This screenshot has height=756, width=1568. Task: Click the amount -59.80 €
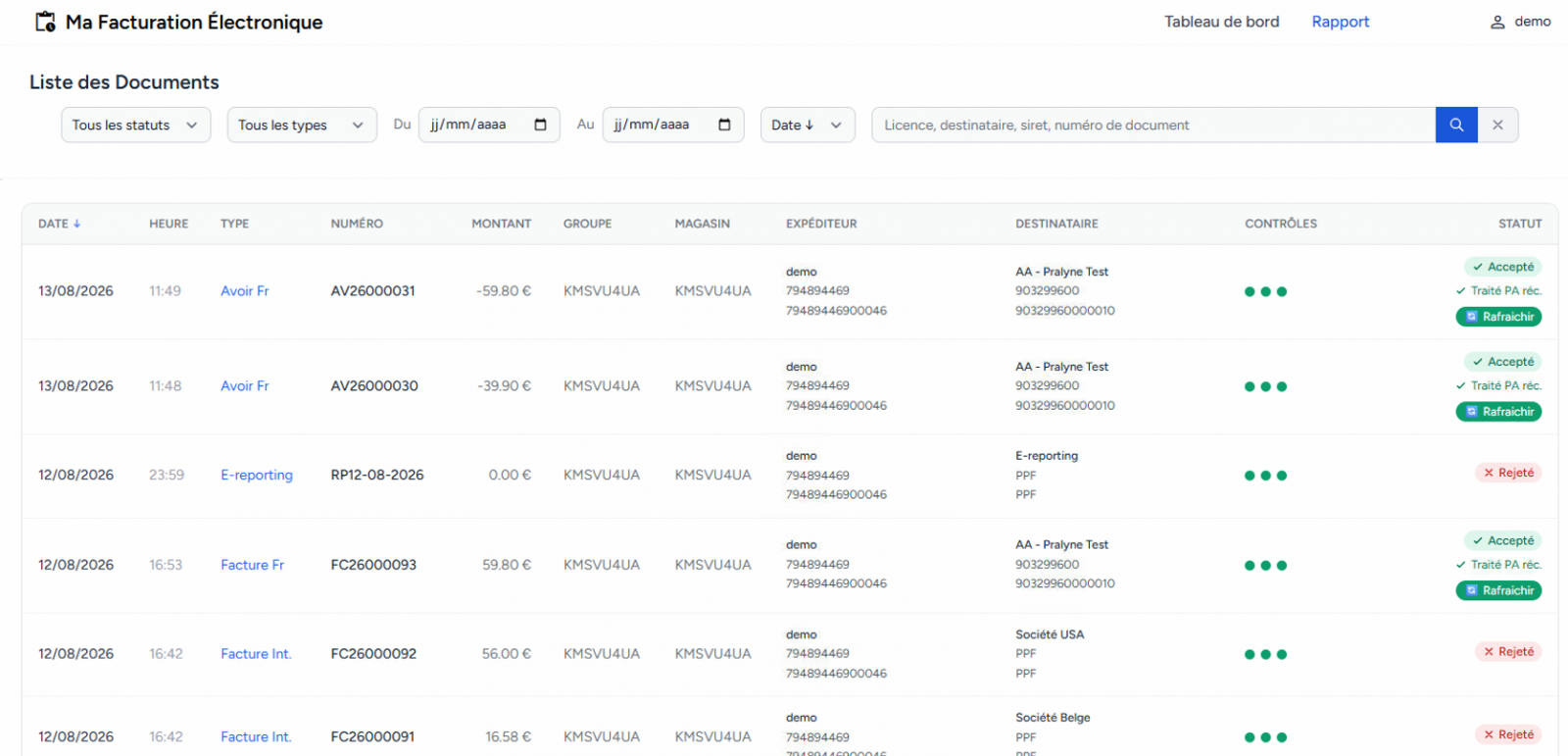tap(504, 291)
